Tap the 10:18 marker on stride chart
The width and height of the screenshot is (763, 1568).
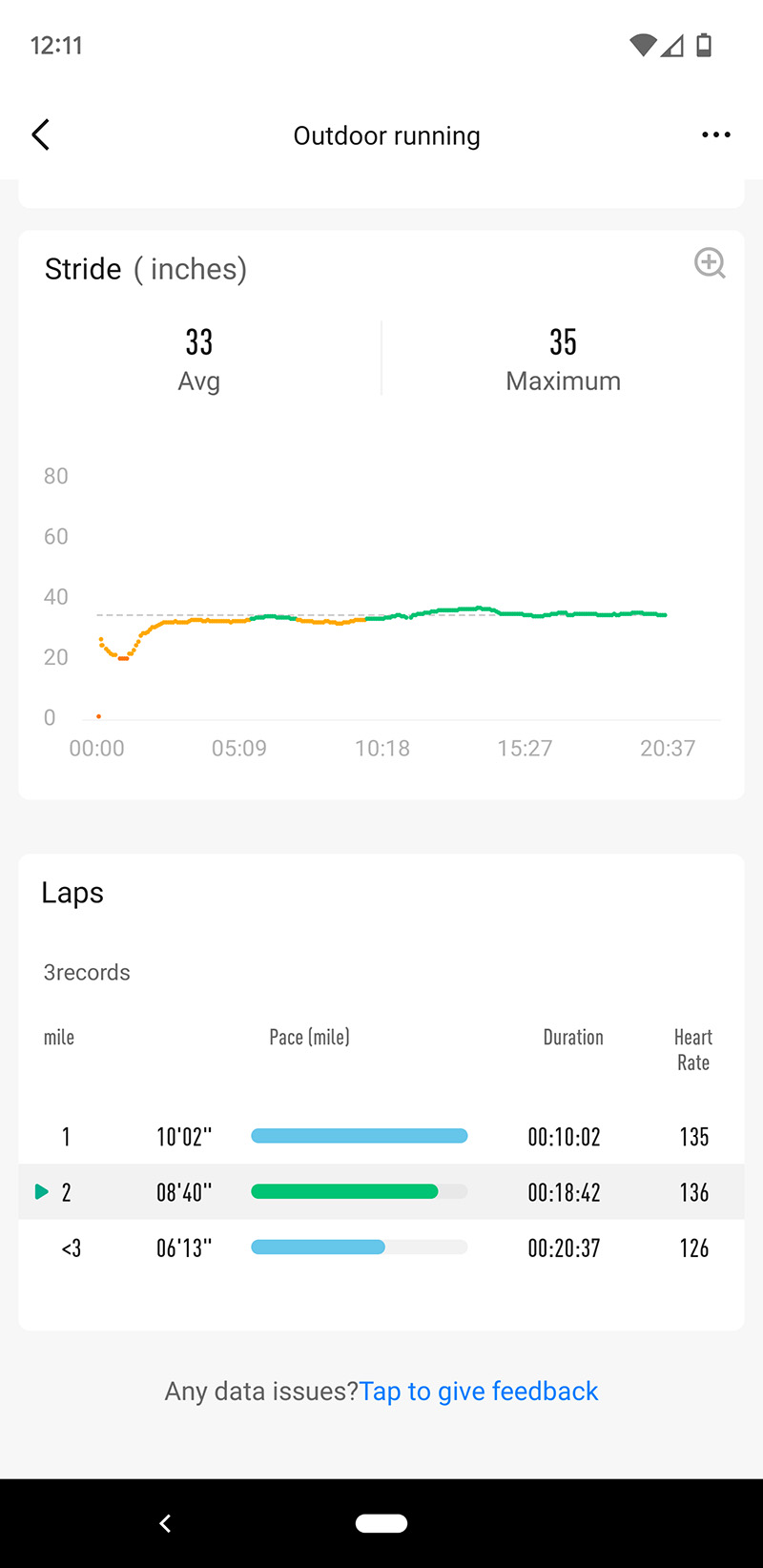click(x=382, y=749)
